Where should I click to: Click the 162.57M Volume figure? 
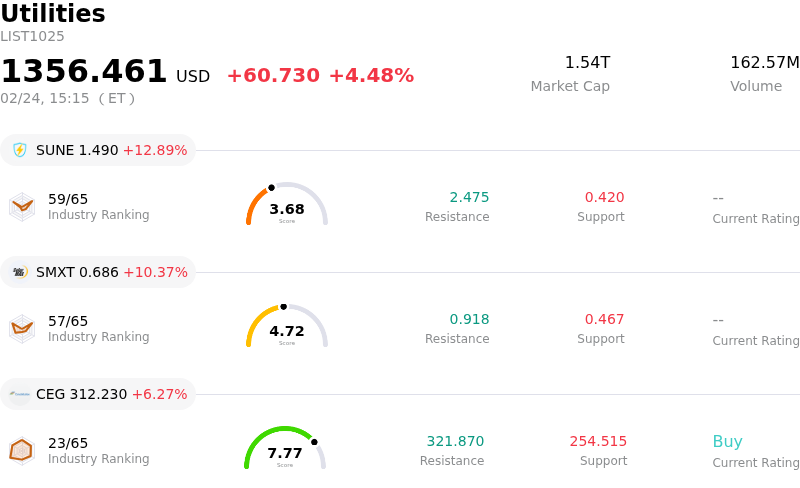[x=764, y=63]
